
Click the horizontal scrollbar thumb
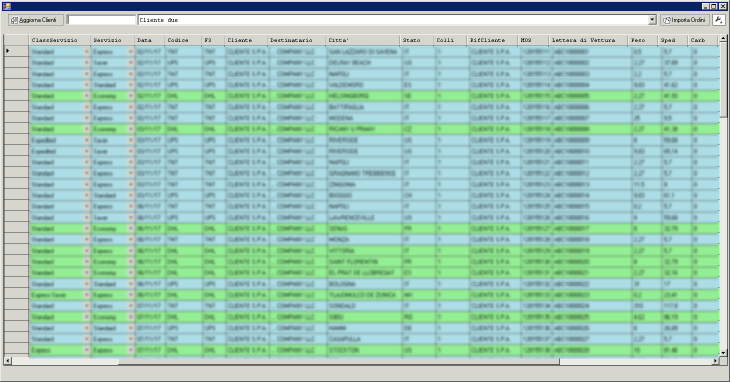pos(285,361)
